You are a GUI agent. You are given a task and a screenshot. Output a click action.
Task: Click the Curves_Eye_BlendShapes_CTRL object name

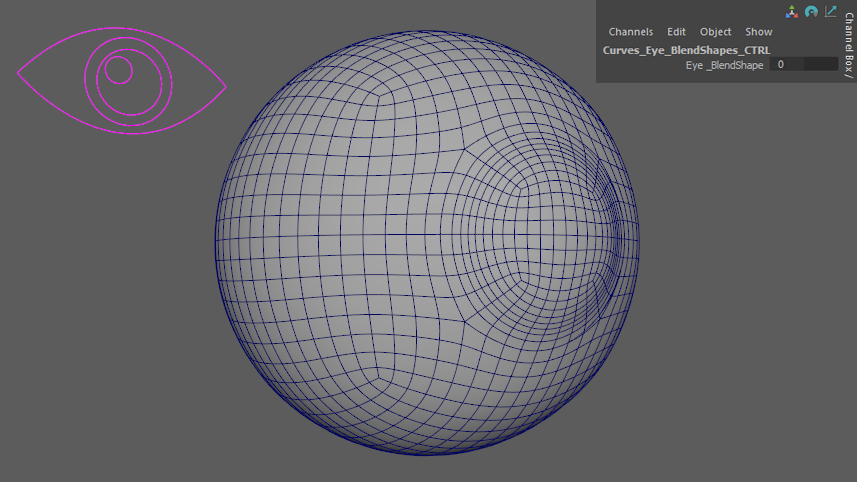click(x=686, y=50)
